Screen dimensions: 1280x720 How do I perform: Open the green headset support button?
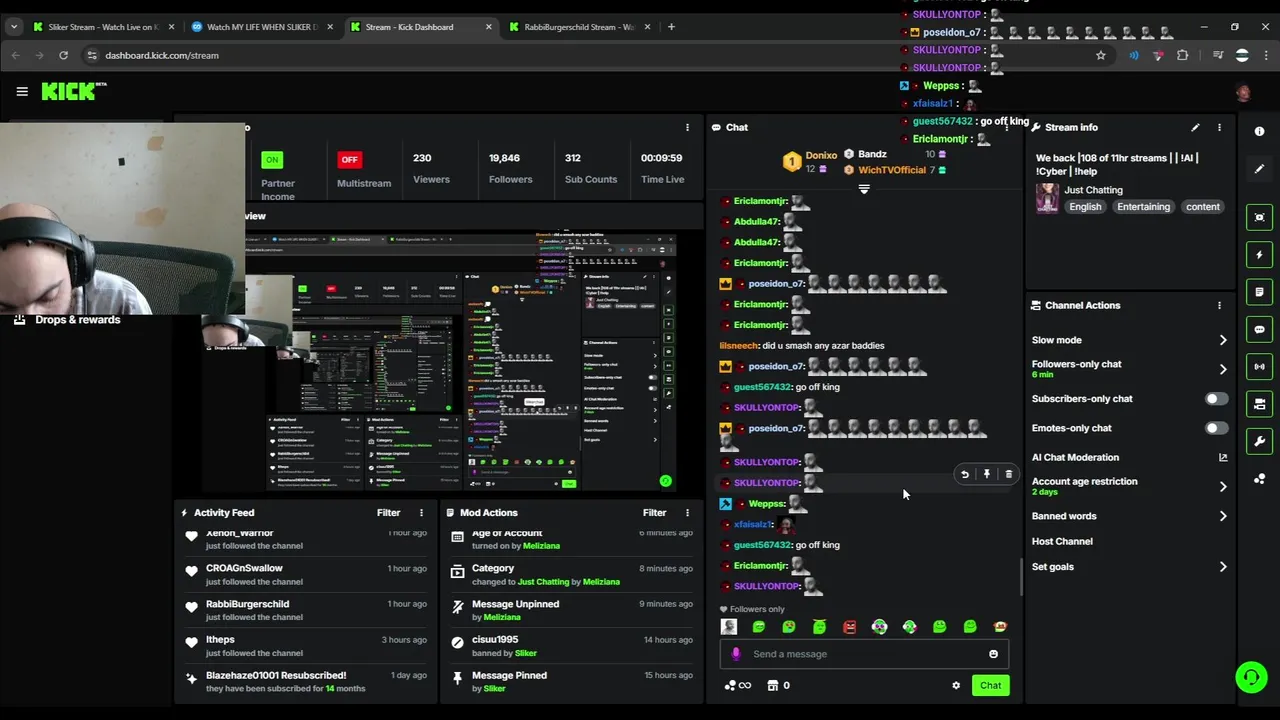1251,677
